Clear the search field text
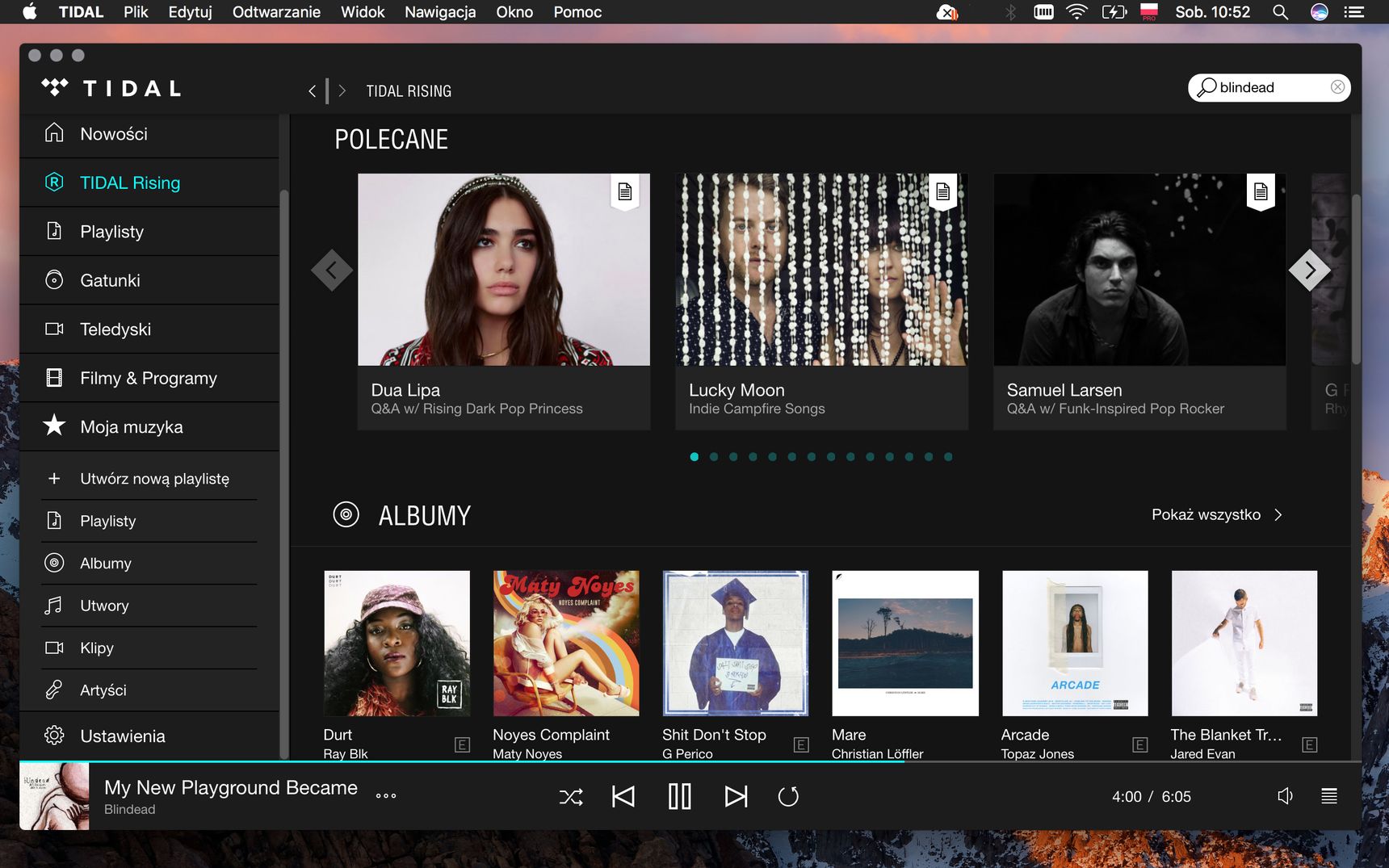This screenshot has height=868, width=1389. [1337, 87]
